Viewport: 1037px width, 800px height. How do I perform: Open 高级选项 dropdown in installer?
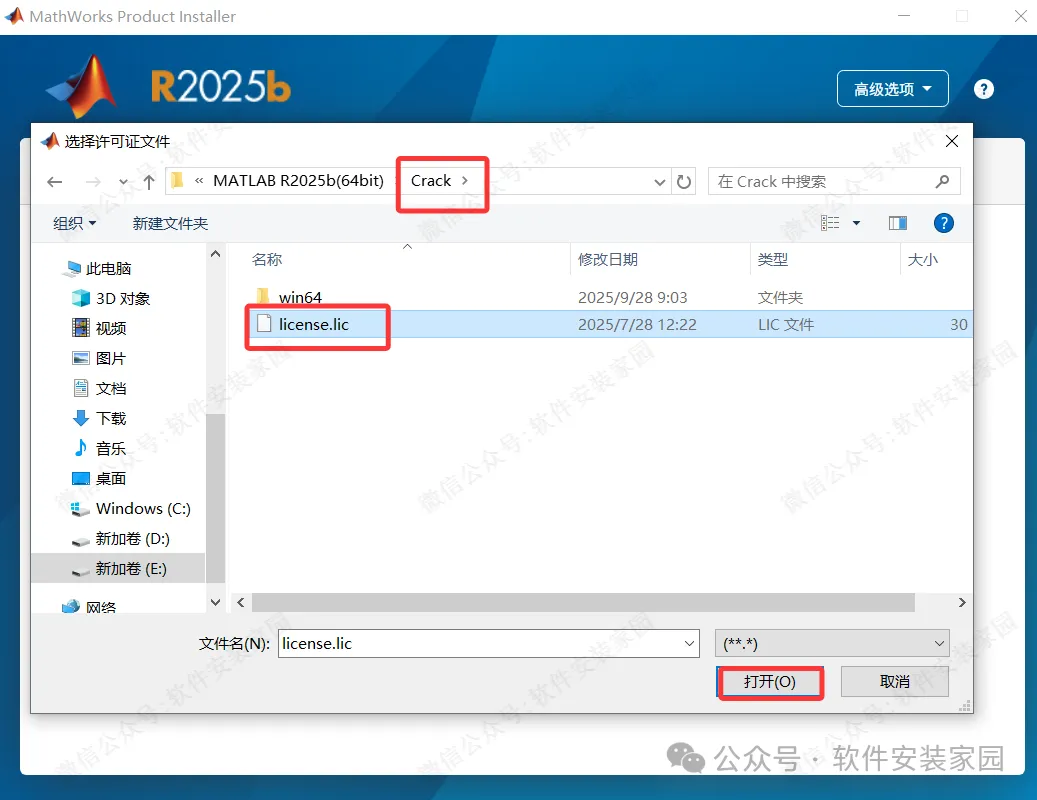[x=893, y=89]
